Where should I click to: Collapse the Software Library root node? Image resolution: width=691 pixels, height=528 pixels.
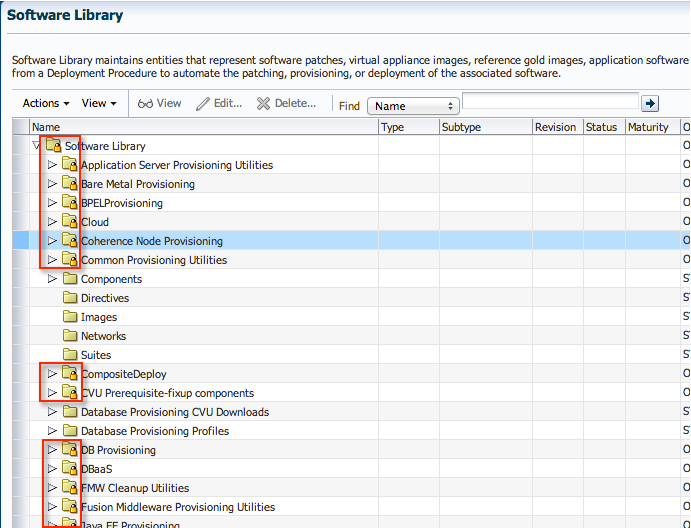[x=37, y=146]
